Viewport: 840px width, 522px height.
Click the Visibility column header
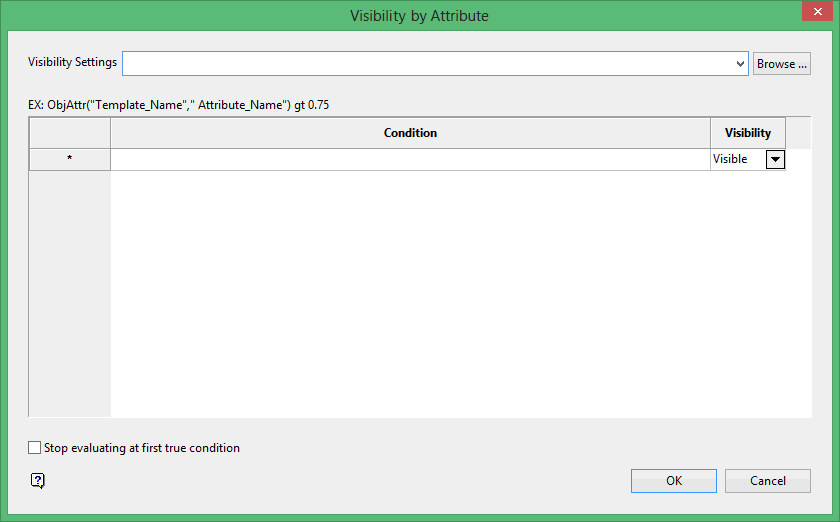tap(748, 133)
